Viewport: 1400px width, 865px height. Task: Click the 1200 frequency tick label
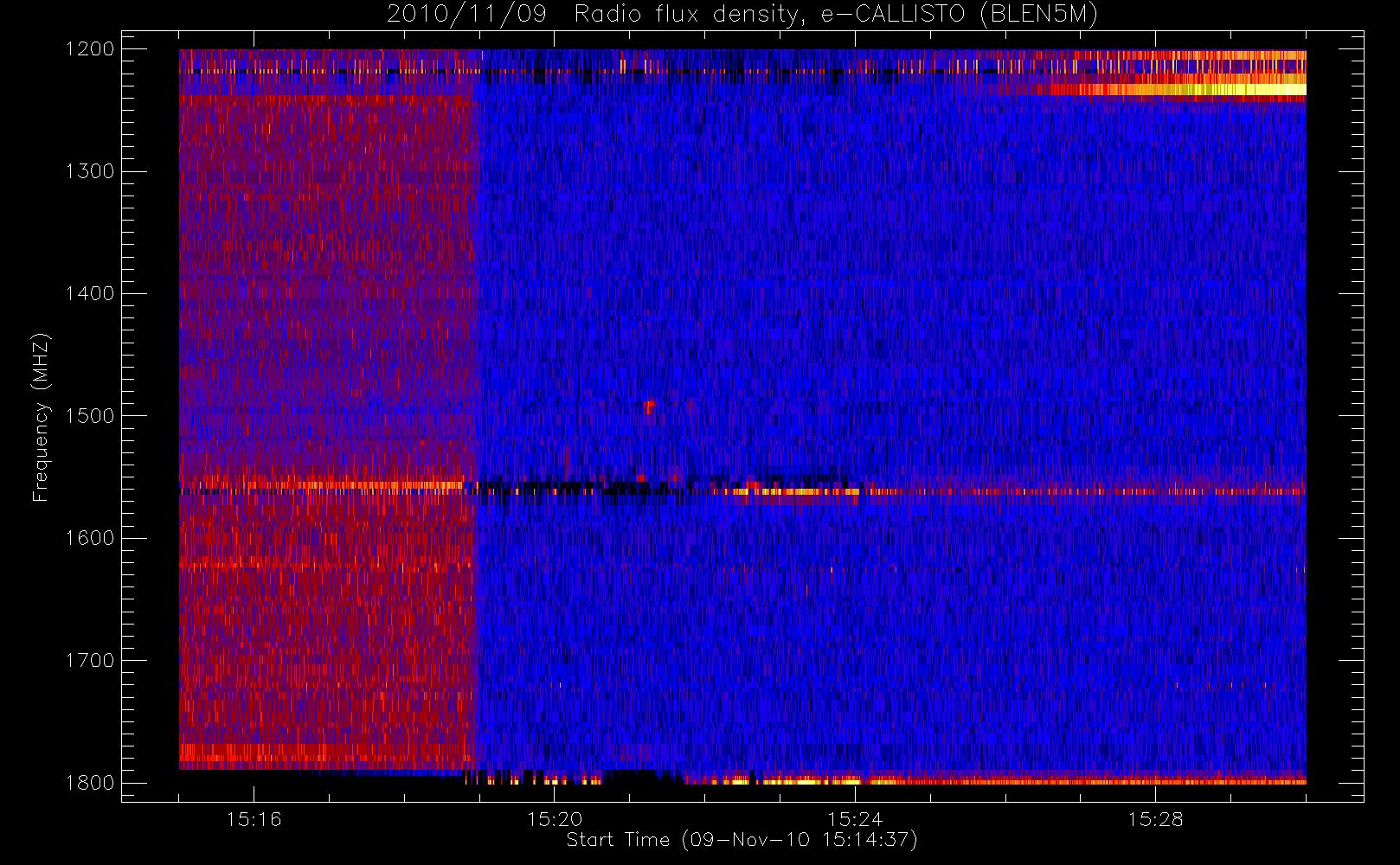[x=90, y=49]
